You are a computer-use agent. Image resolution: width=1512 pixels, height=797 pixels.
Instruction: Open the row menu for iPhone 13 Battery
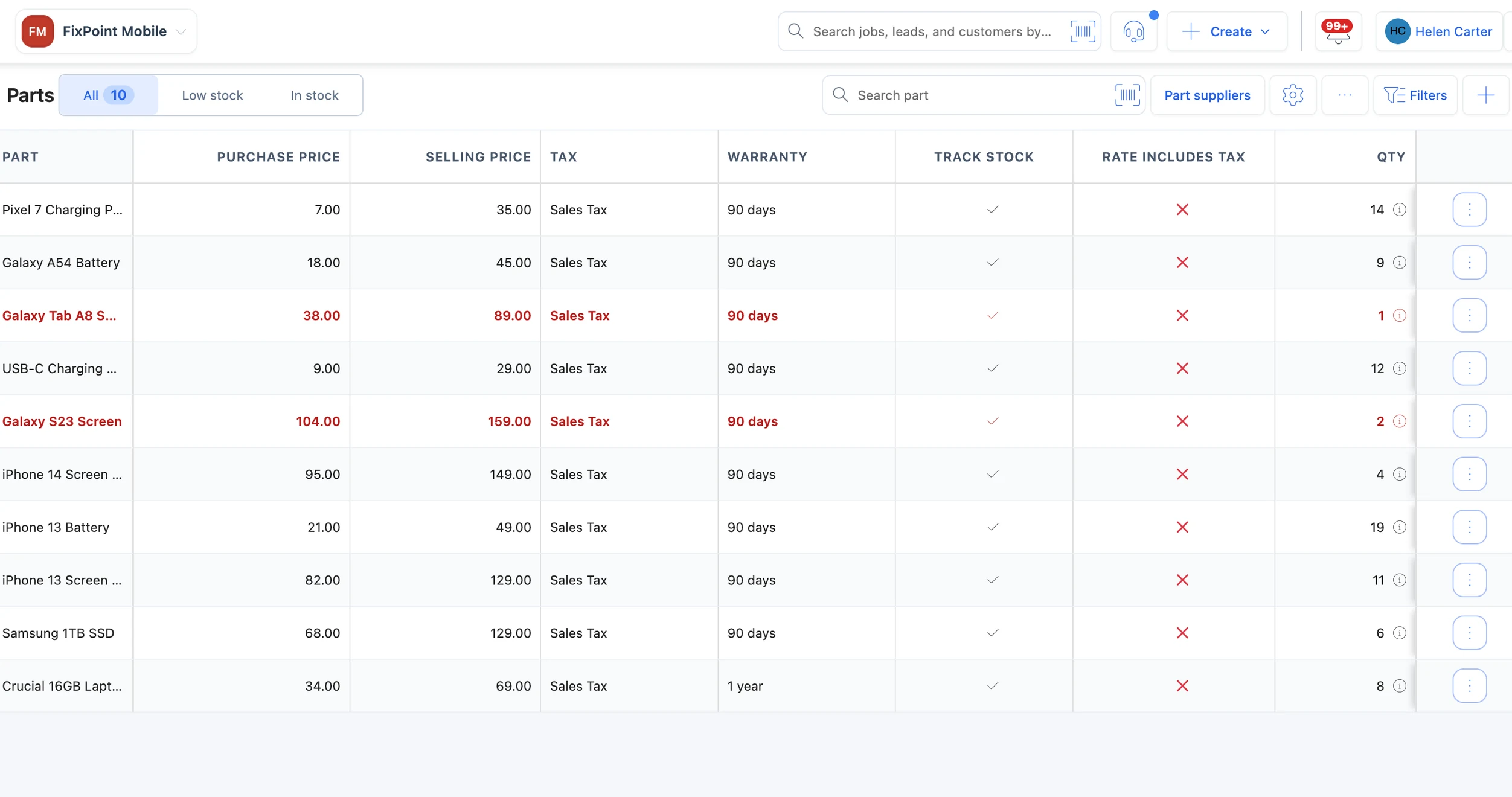coord(1469,527)
